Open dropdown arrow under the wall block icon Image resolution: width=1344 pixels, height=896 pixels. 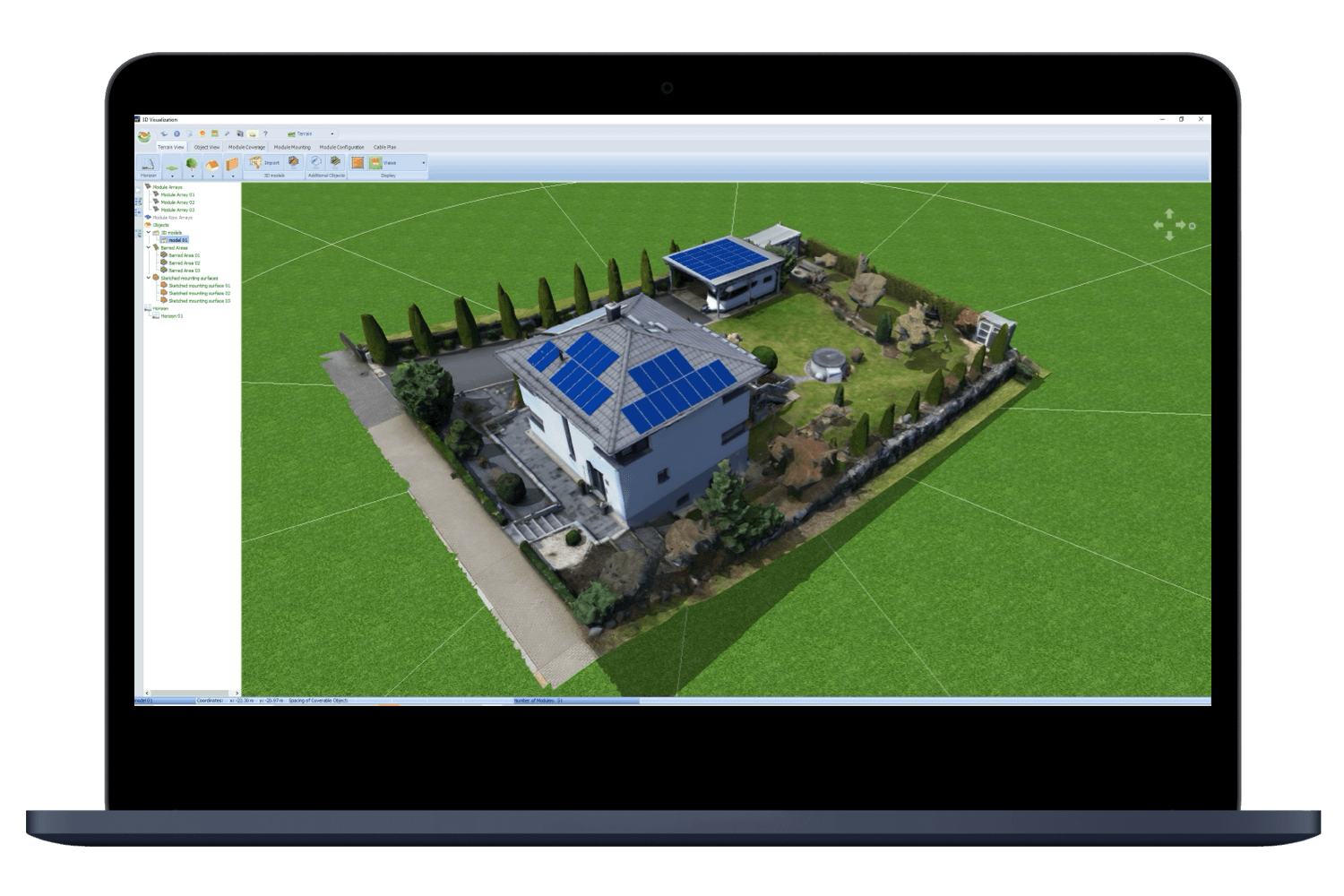233,177
